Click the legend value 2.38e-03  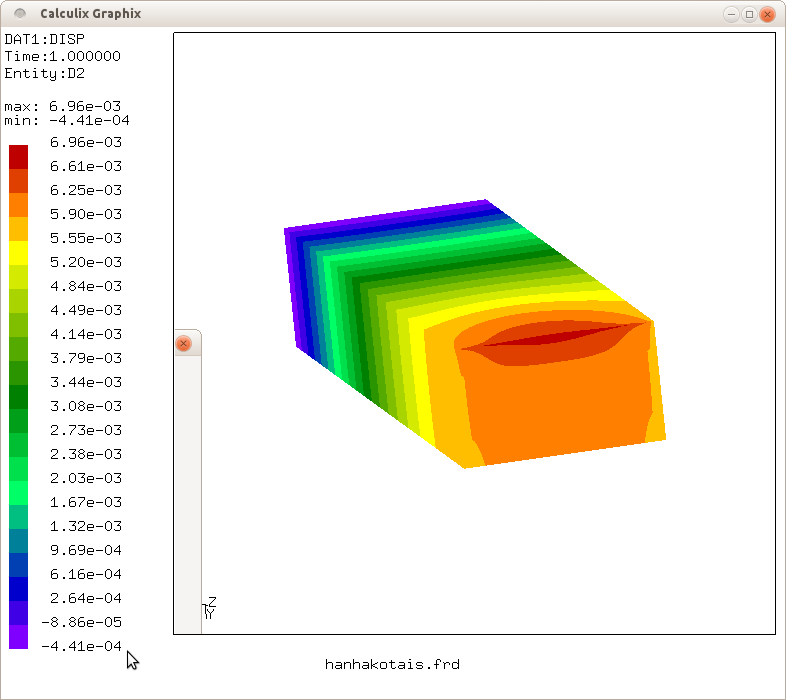click(86, 454)
